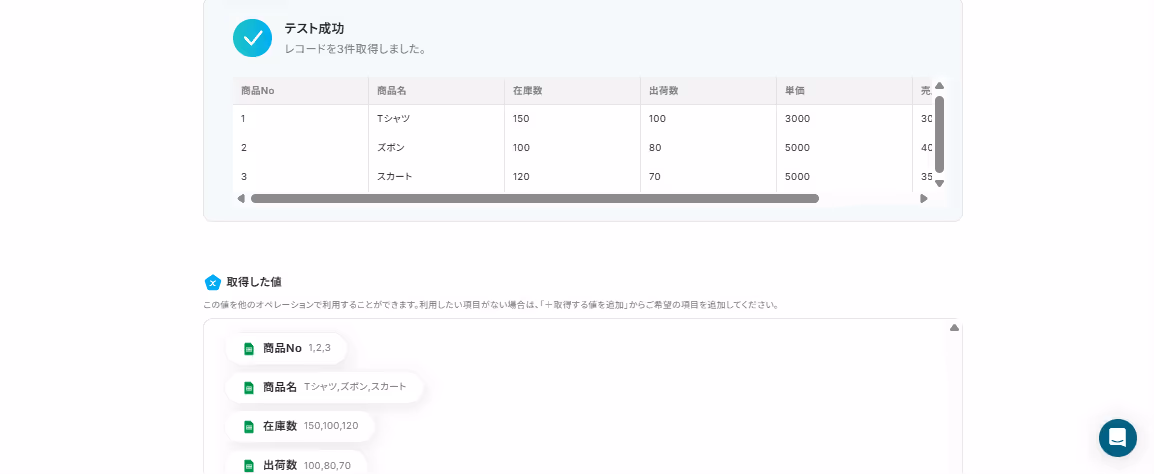Click the 出荷数 column header
The height and width of the screenshot is (474, 1154).
708,91
